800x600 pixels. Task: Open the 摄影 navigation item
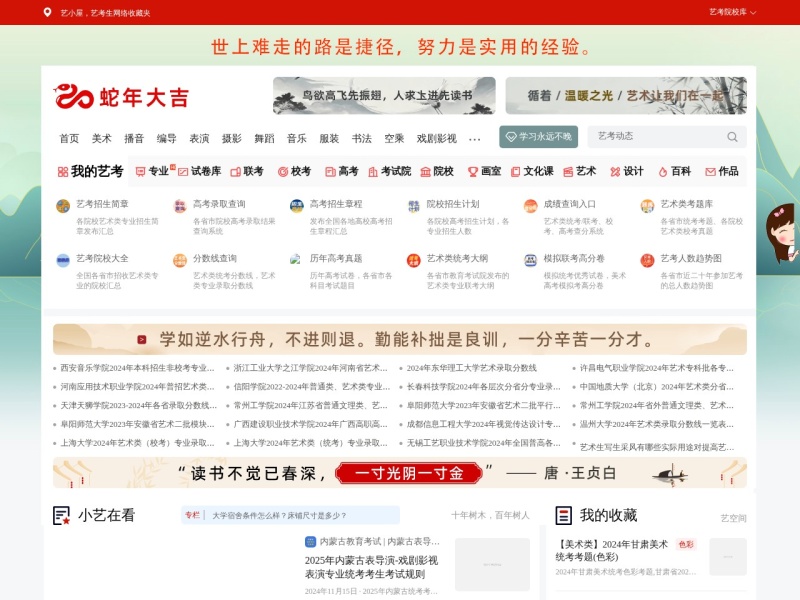tap(232, 138)
